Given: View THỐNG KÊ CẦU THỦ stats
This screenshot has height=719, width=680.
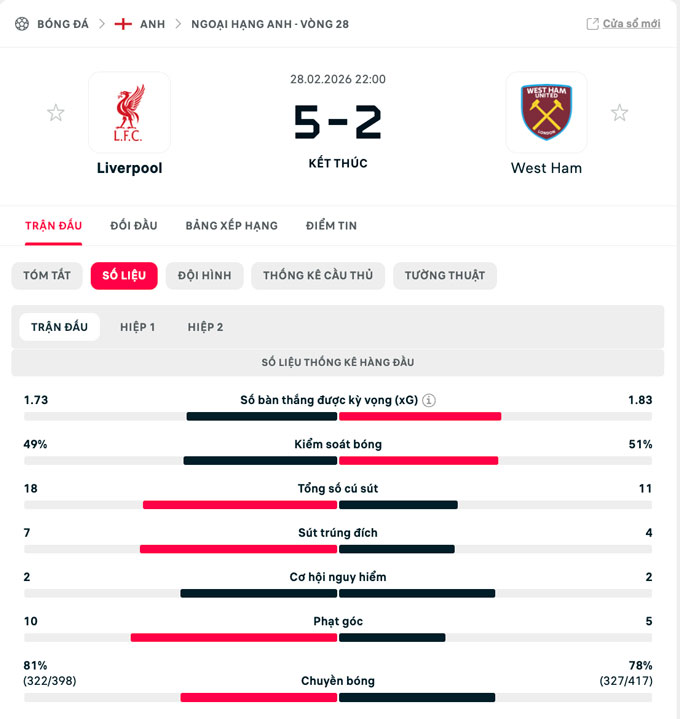Looking at the screenshot, I should 318,276.
